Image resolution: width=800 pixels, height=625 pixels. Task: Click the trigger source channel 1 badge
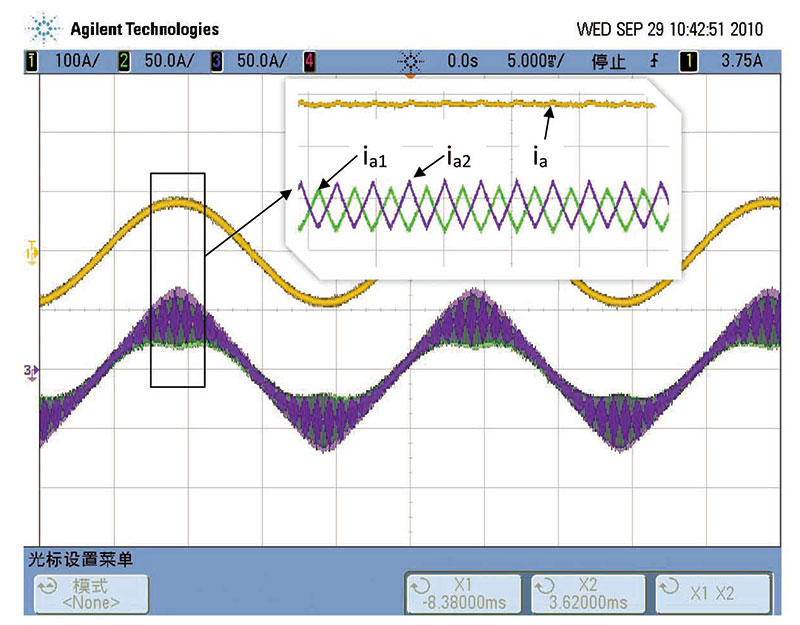[688, 62]
